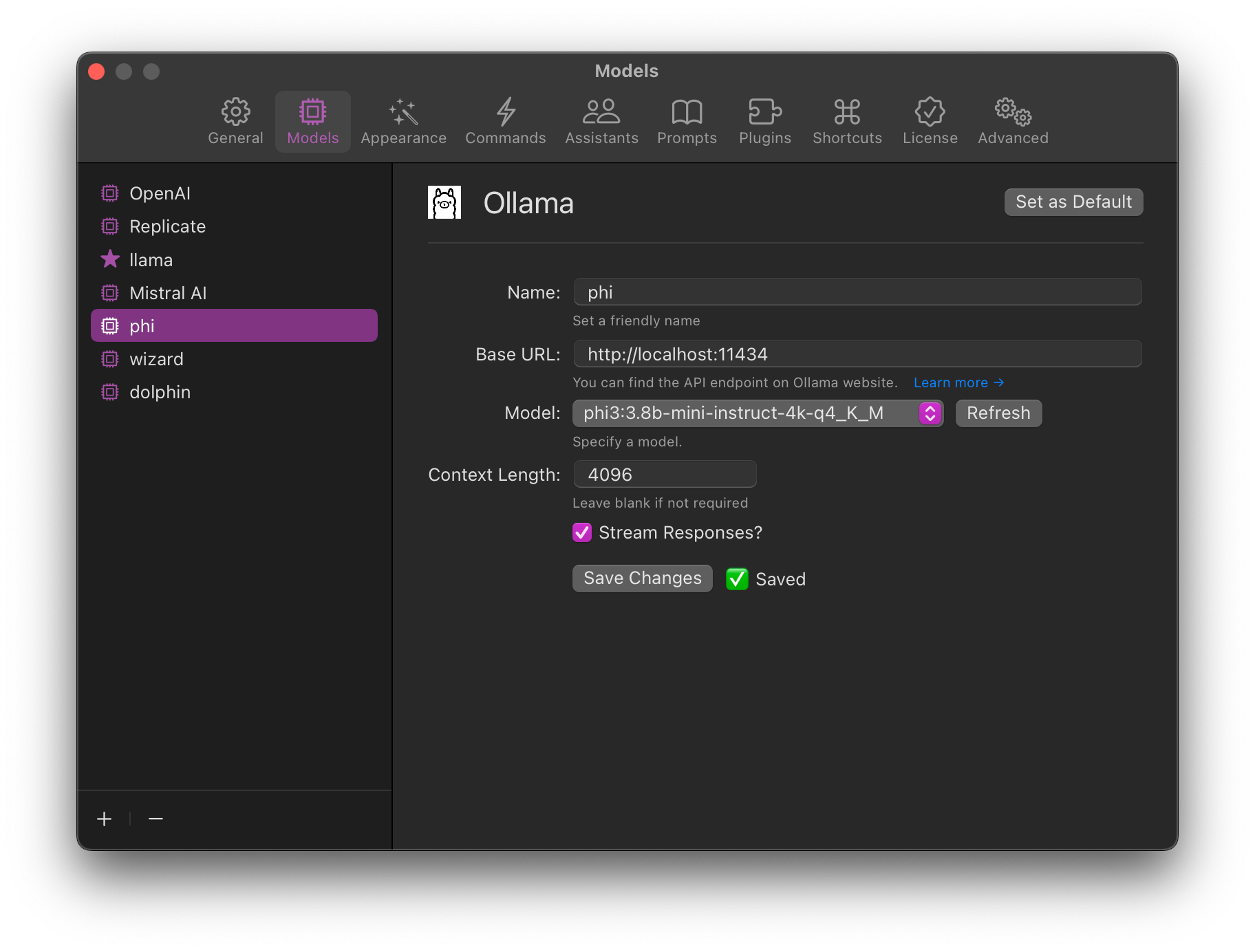This screenshot has height=952, width=1255.
Task: Click Save Changes button
Action: pos(642,578)
